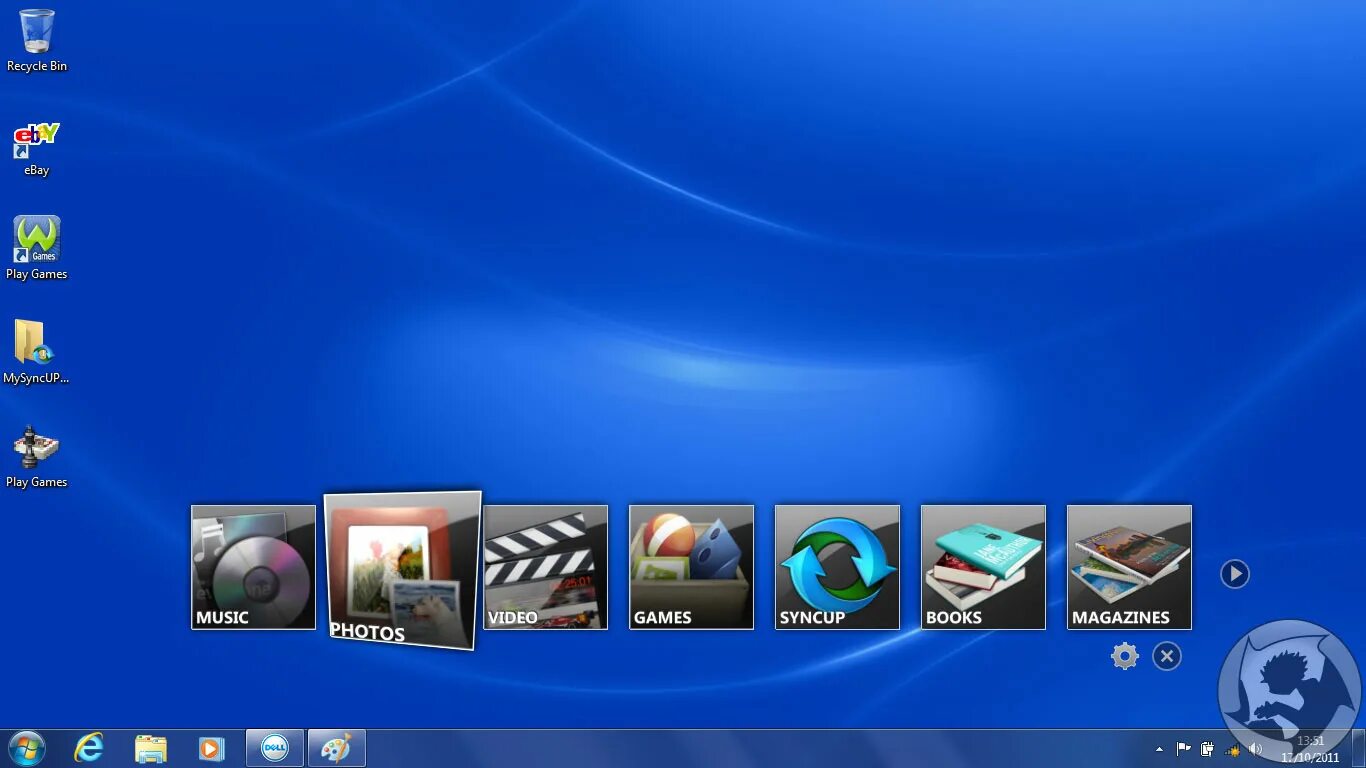Select WildTangent Play Games shortcut
Screen dimensions: 1366x768
37,248
